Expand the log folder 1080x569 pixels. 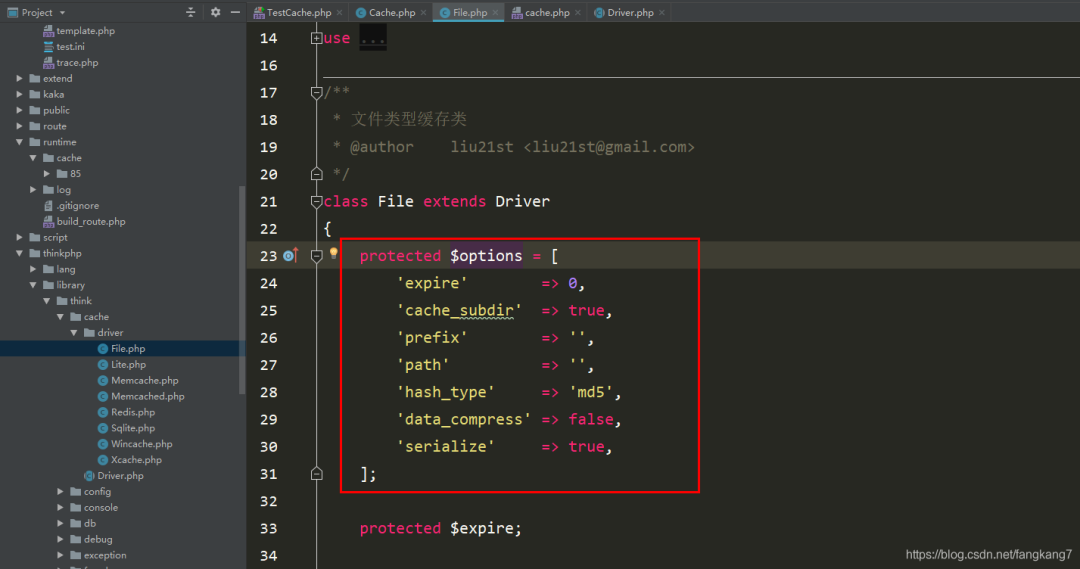(x=33, y=189)
